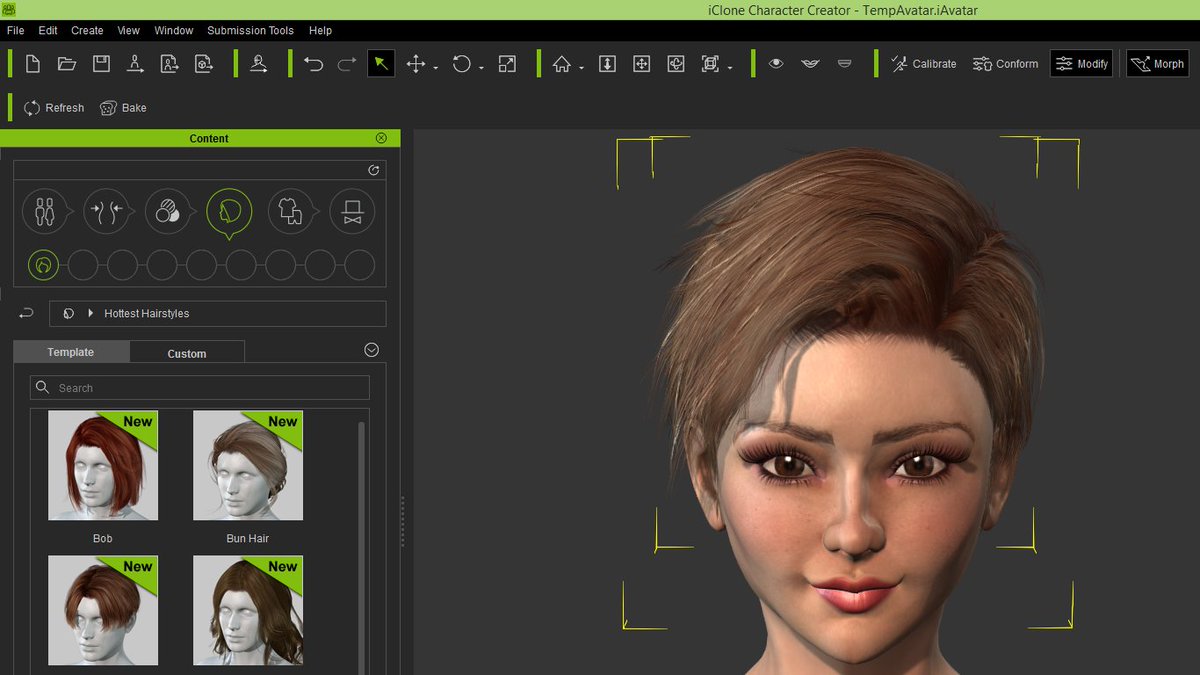The image size is (1200, 675).
Task: Click the Refresh button
Action: point(53,107)
